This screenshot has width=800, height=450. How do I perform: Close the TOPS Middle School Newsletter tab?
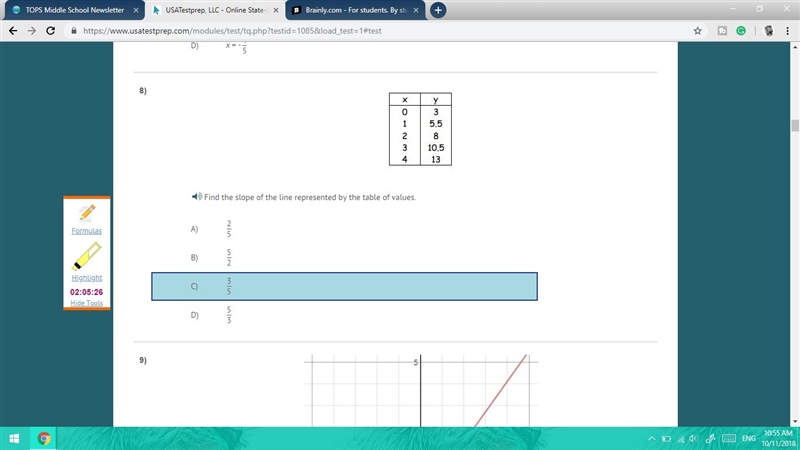pos(136,10)
